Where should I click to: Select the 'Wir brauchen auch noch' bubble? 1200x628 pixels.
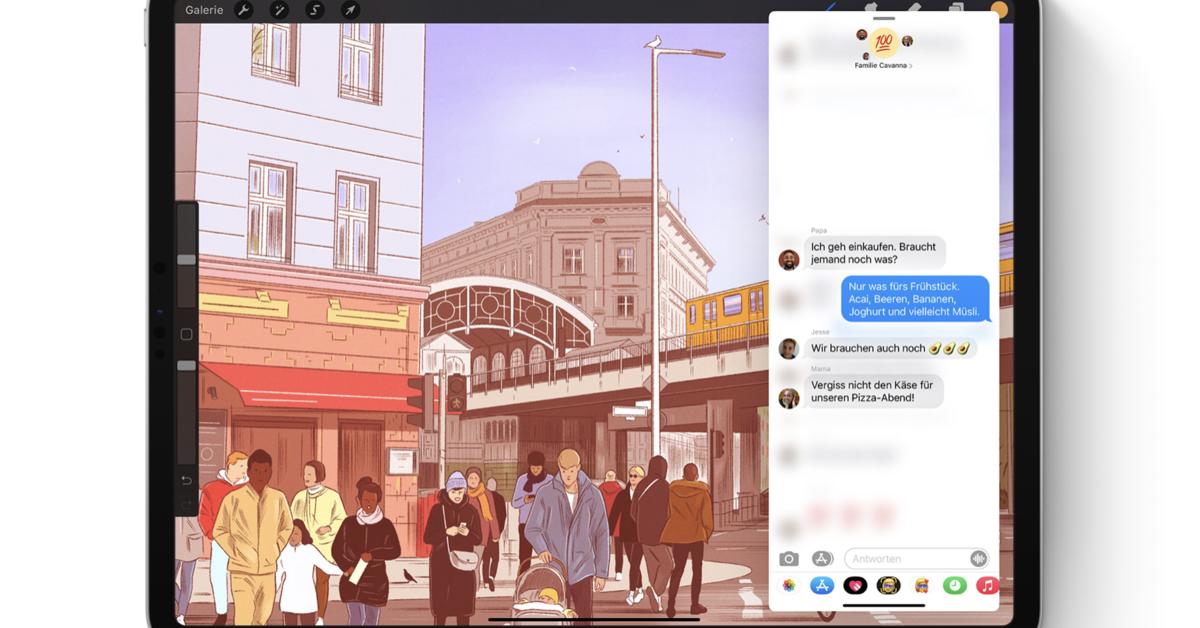tap(890, 348)
